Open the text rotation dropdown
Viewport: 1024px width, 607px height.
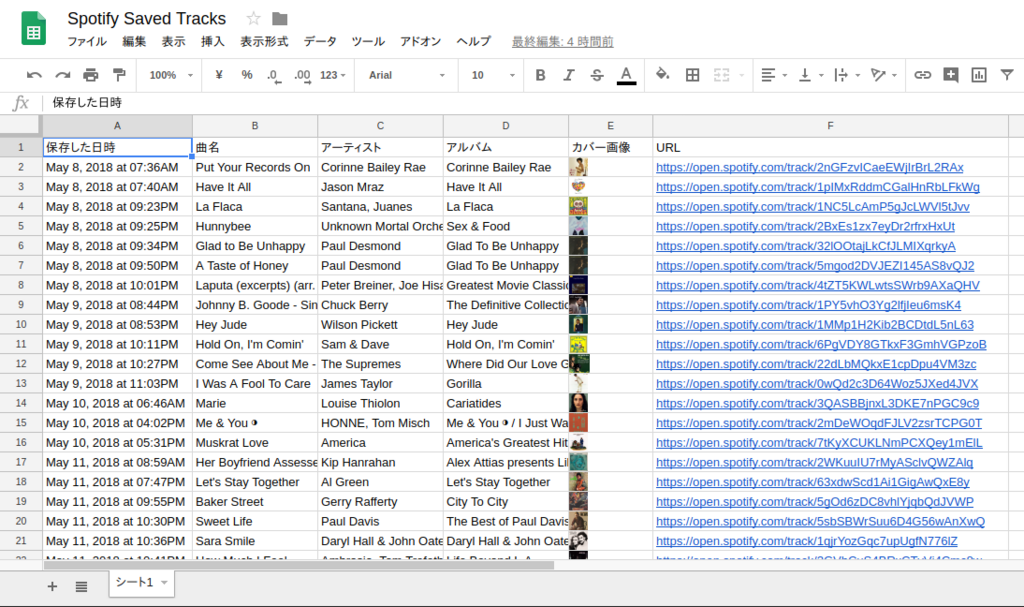(x=884, y=75)
